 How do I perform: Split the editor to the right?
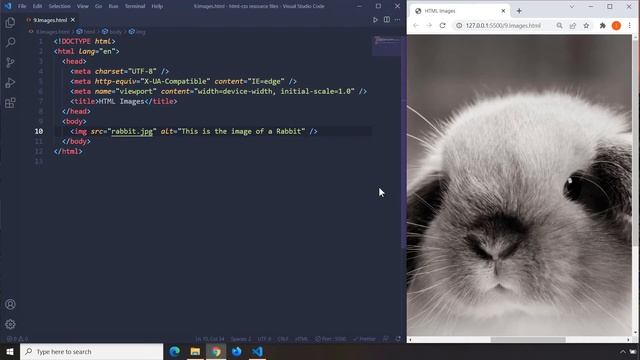pos(387,20)
